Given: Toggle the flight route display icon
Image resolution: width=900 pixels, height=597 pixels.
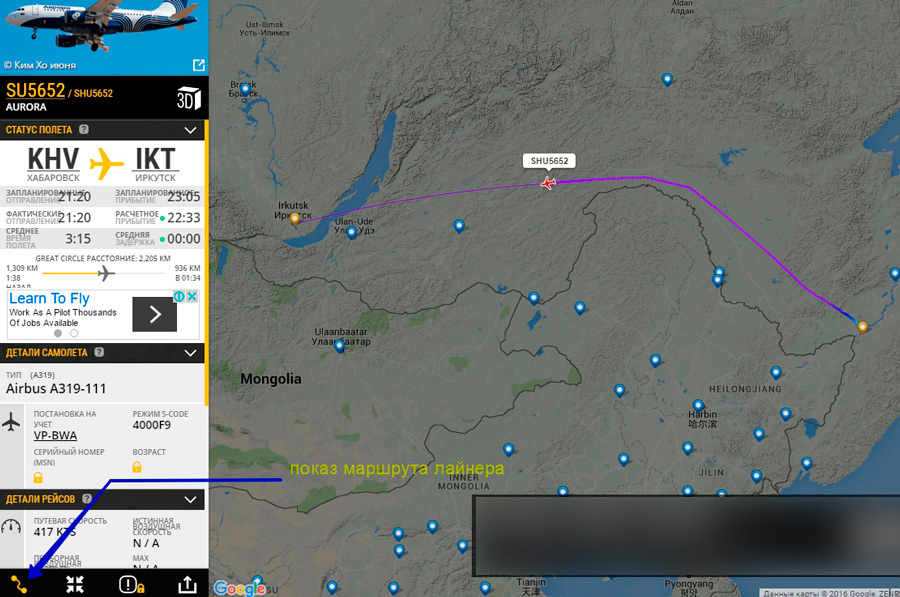Looking at the screenshot, I should (x=19, y=584).
